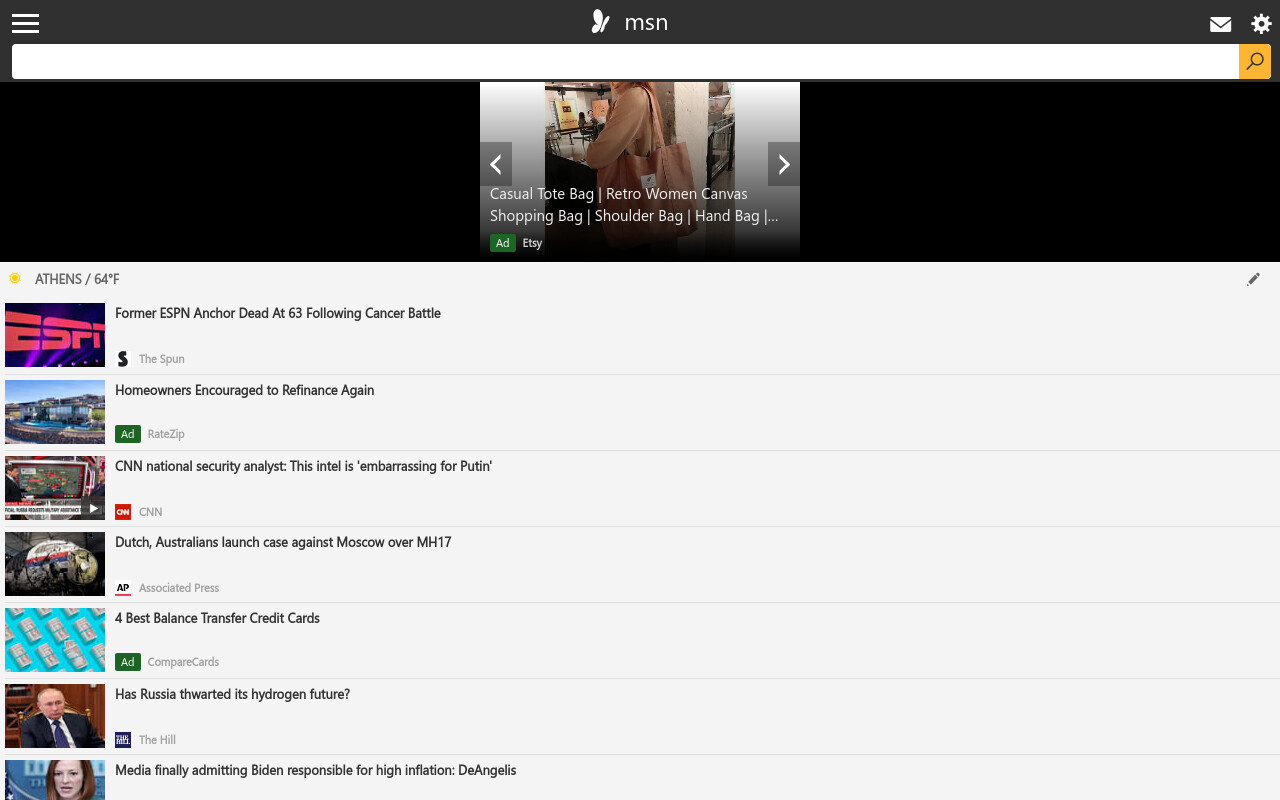The width and height of the screenshot is (1280, 800).
Task: Click the AP logo icon
Action: coord(123,588)
